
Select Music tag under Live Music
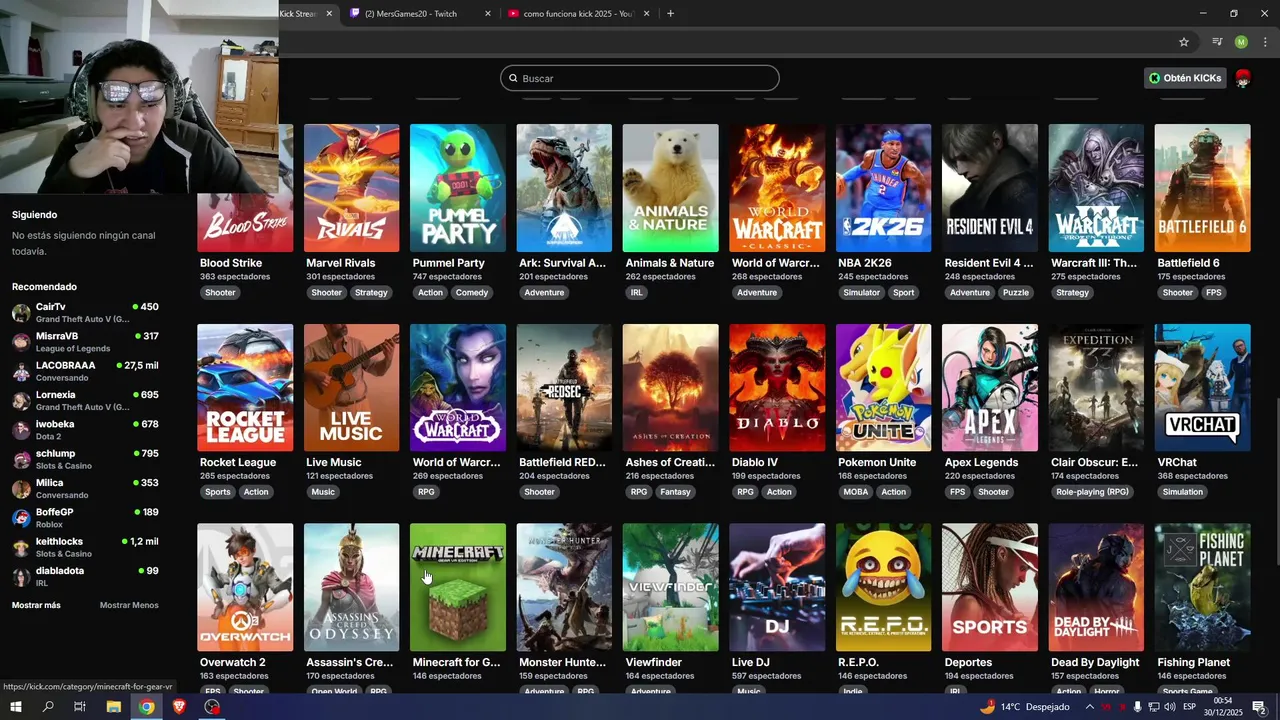pyautogui.click(x=323, y=492)
